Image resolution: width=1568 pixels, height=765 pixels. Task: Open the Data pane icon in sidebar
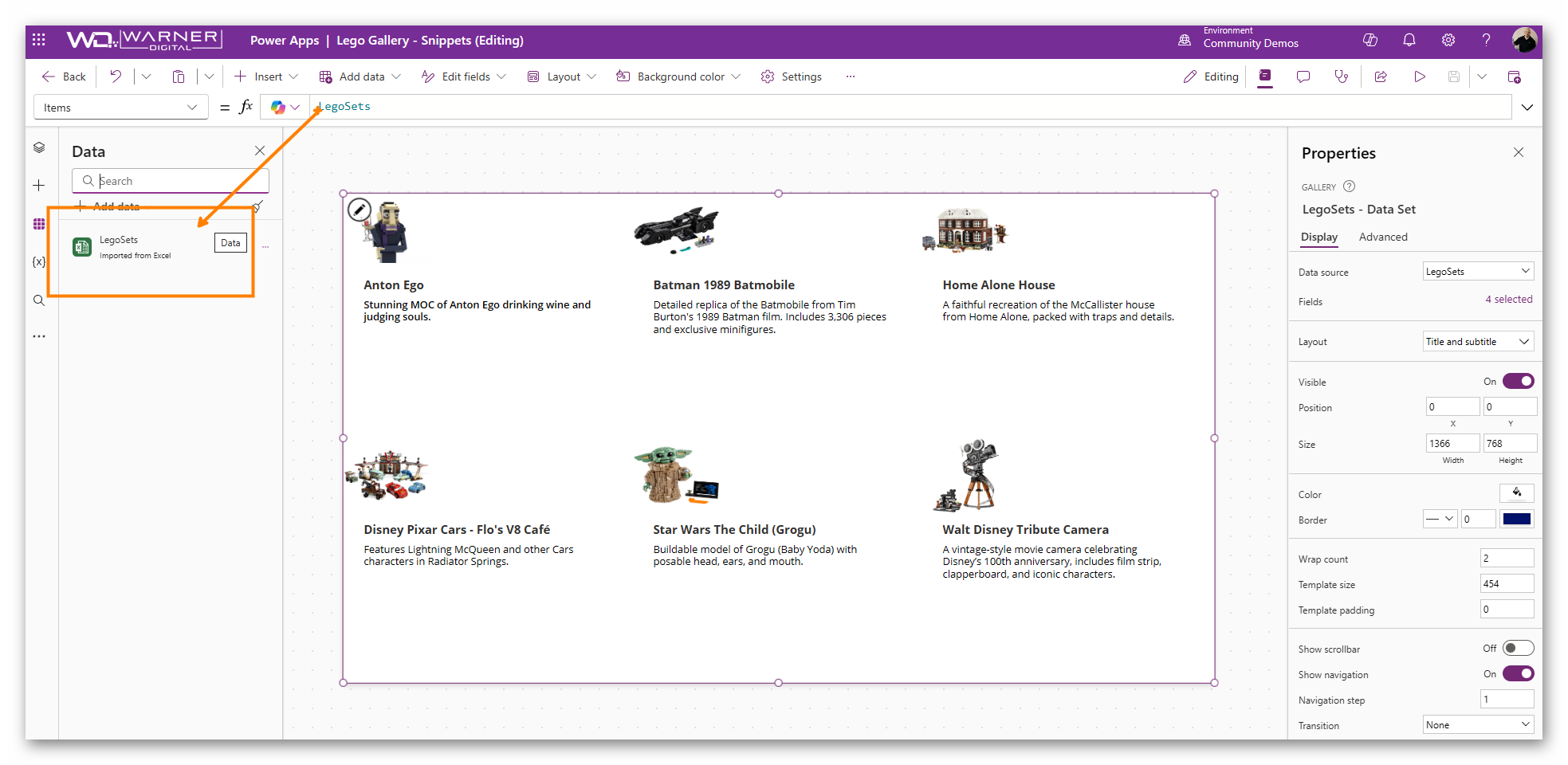(39, 224)
